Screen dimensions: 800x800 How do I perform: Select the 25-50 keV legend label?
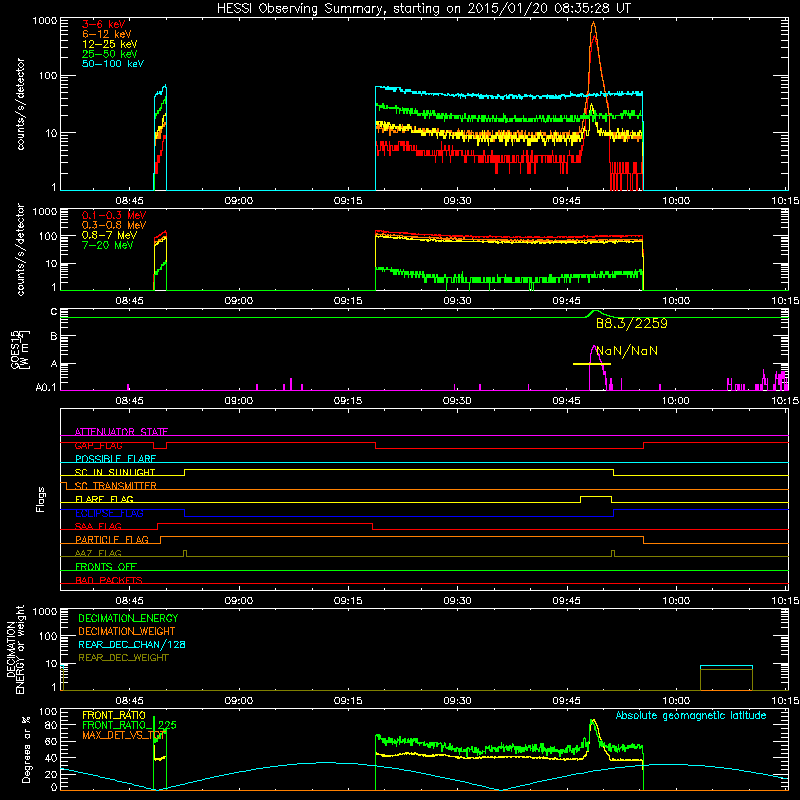pos(109,54)
